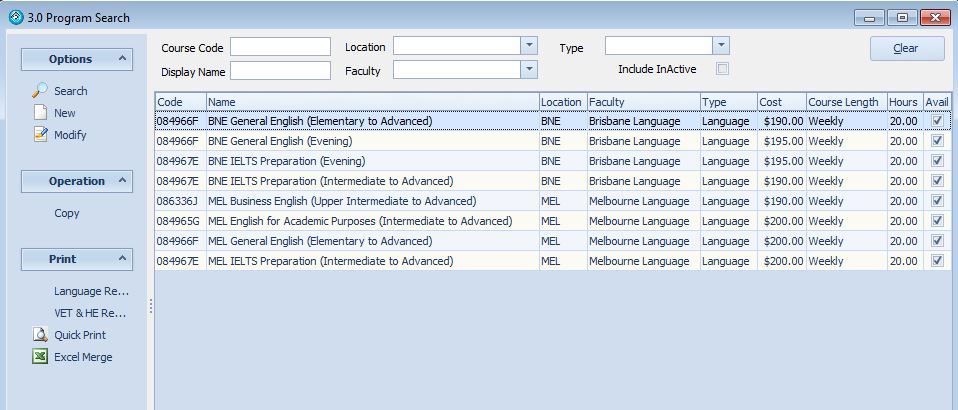958x410 pixels.
Task: Toggle Avail checkbox for MEL Business English
Action: click(x=937, y=201)
